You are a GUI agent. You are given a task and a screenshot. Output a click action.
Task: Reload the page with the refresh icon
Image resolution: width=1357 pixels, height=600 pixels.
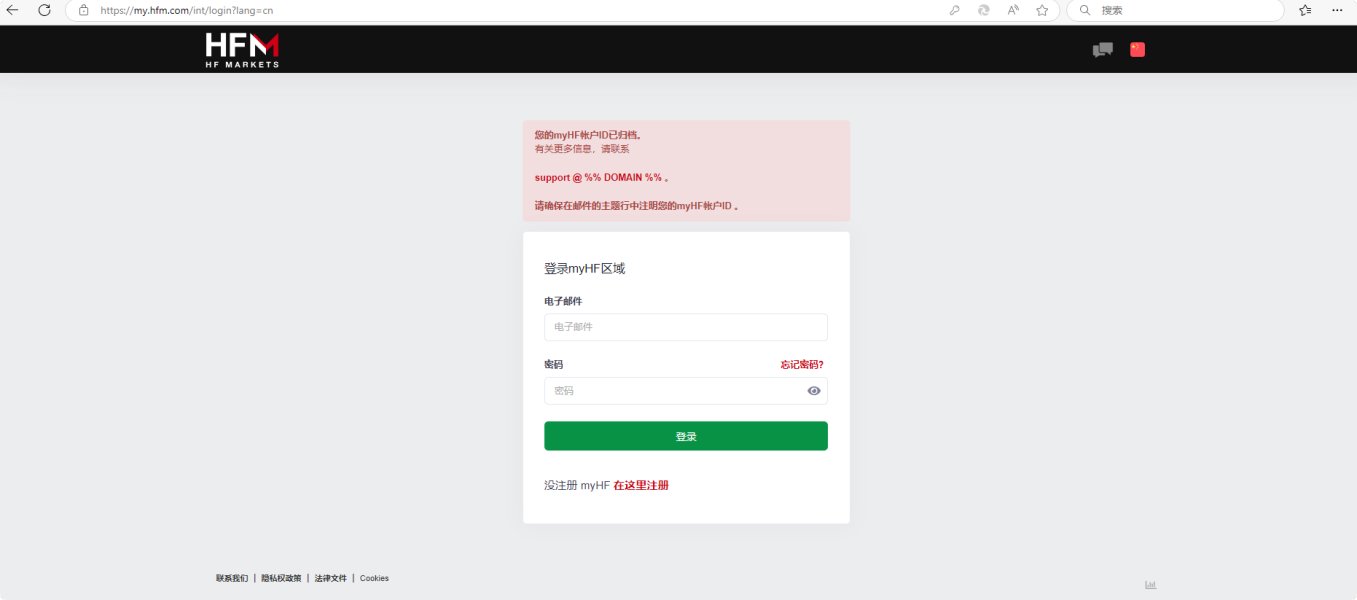[x=44, y=10]
